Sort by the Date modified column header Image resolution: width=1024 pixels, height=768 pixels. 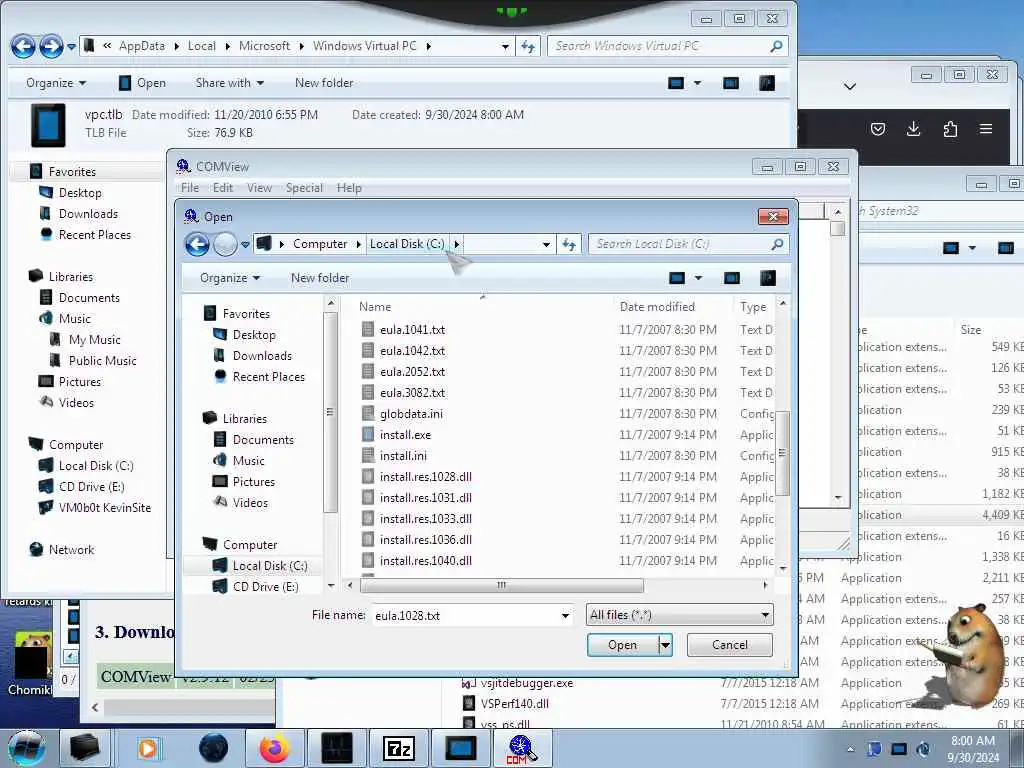click(657, 307)
